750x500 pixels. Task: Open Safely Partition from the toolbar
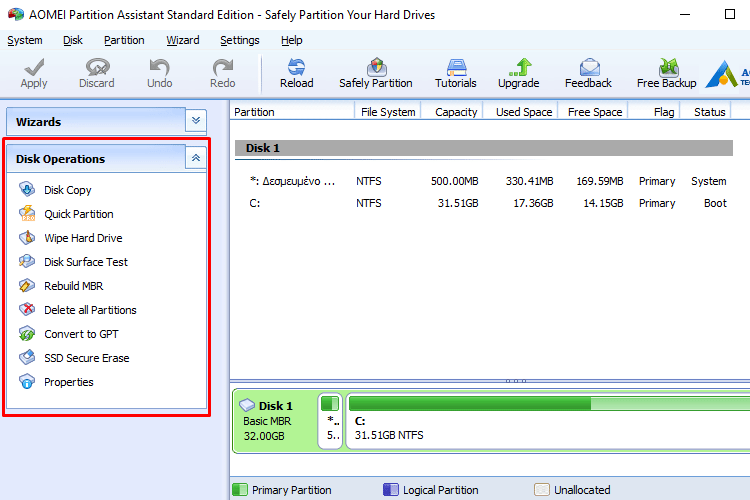coord(375,74)
